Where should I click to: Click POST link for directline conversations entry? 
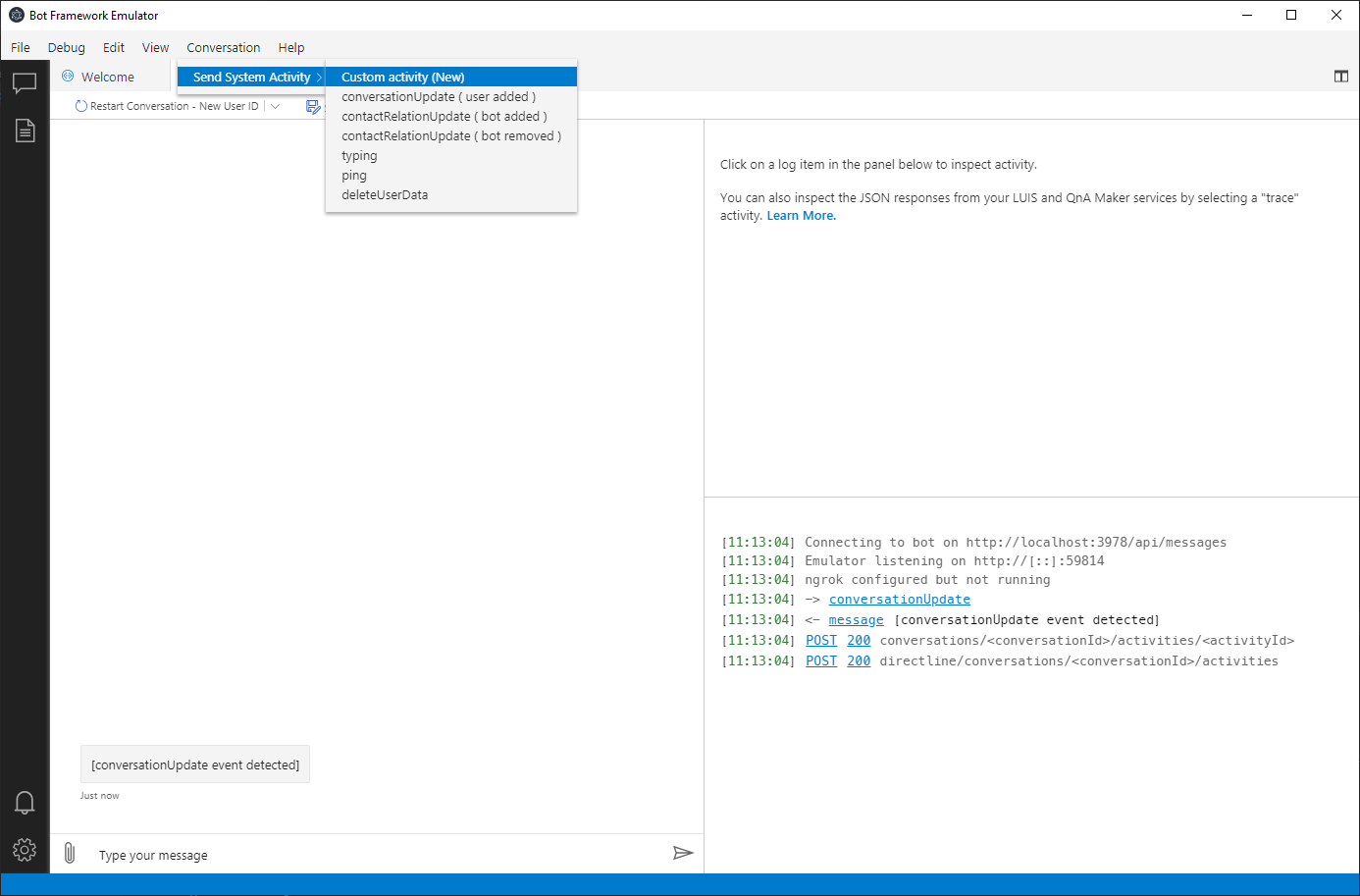(821, 660)
